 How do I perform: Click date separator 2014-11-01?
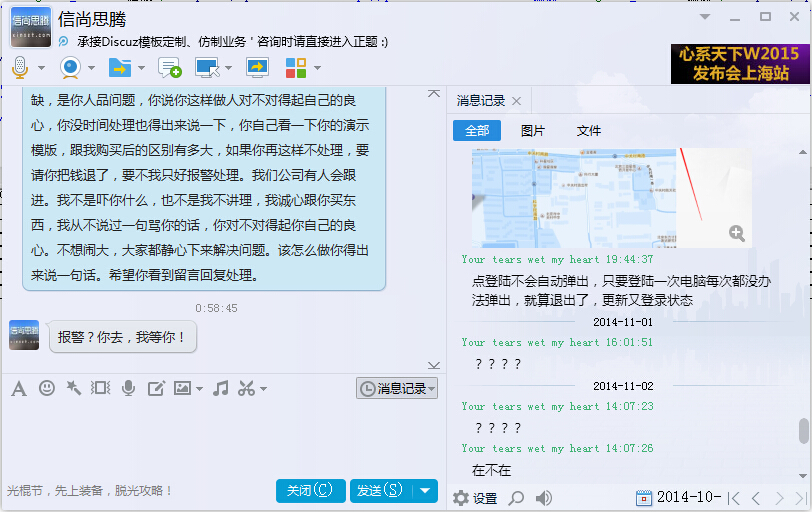coord(623,322)
